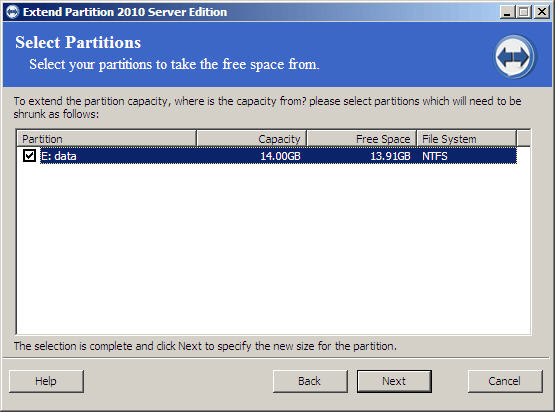Sort list by Partition column header
Viewport: 555px width, 412px height.
pos(106,138)
